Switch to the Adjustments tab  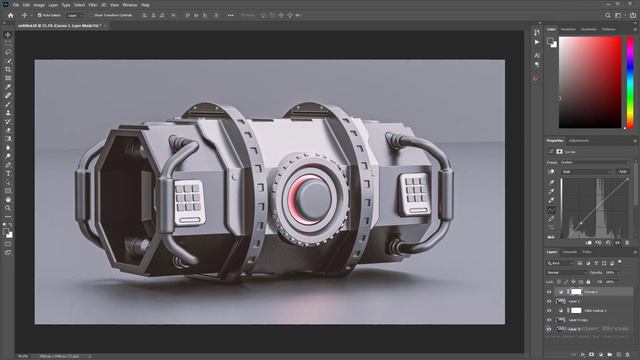[x=579, y=141]
